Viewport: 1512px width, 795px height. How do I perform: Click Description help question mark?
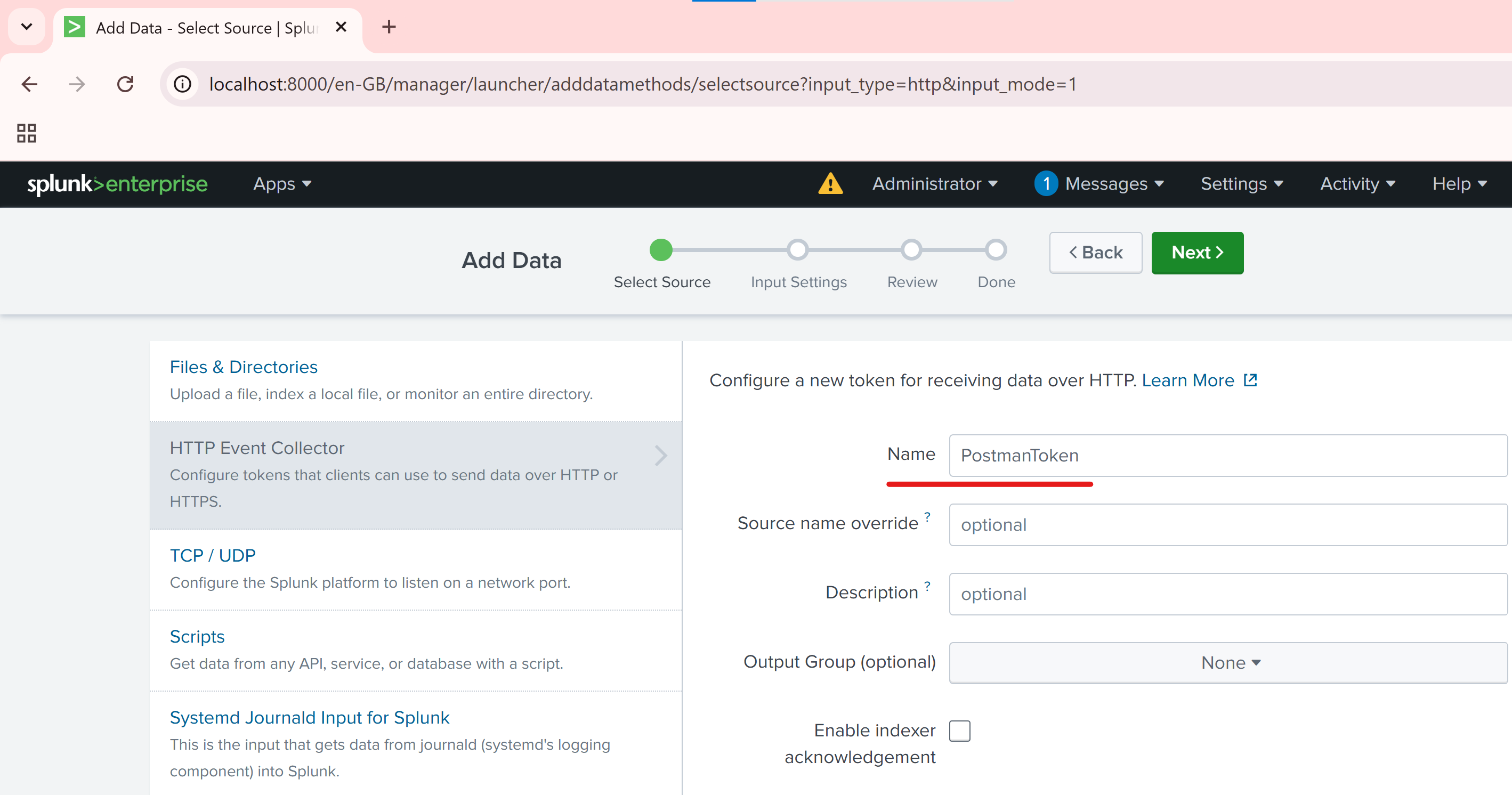click(x=927, y=586)
